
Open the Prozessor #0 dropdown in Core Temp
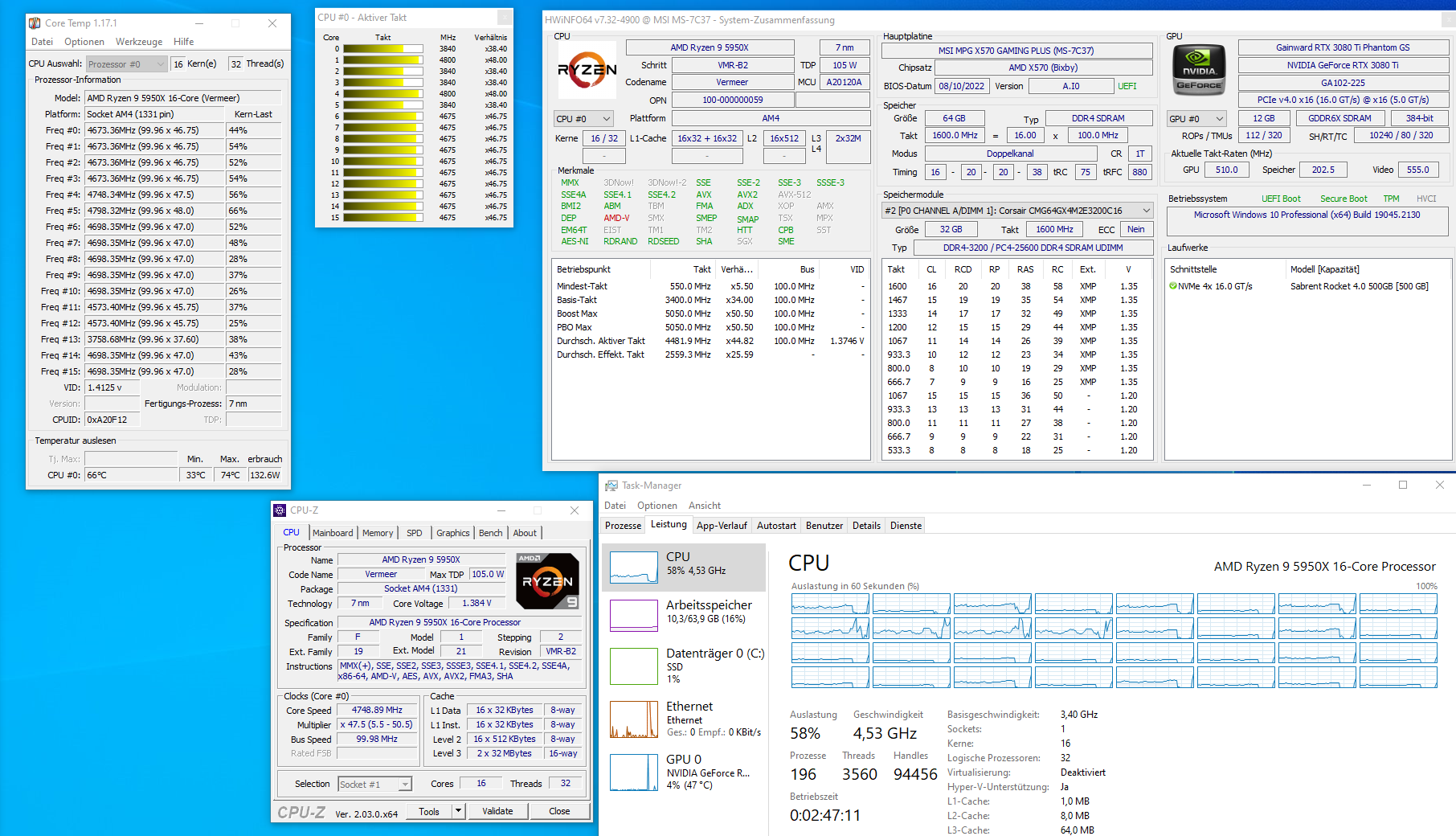pyautogui.click(x=126, y=64)
